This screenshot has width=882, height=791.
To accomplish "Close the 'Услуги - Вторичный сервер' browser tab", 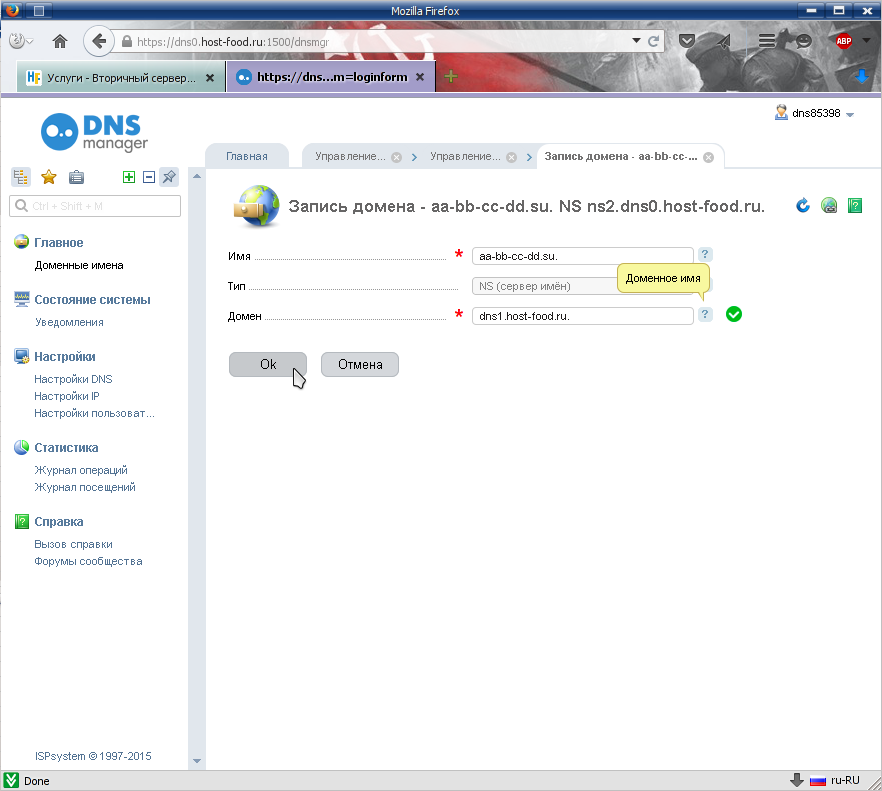I will 210,78.
